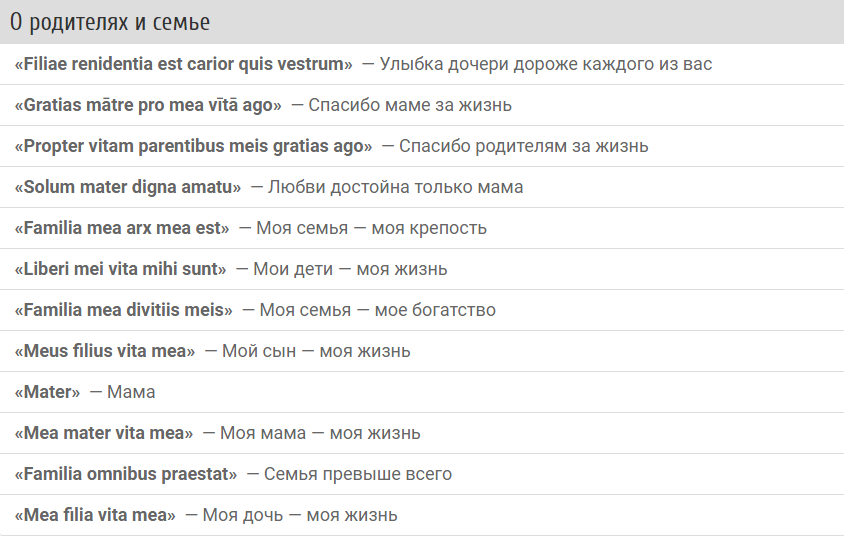This screenshot has width=844, height=539.
Task: Click the phrase «Mea mater vita mea»
Action: coord(104,433)
